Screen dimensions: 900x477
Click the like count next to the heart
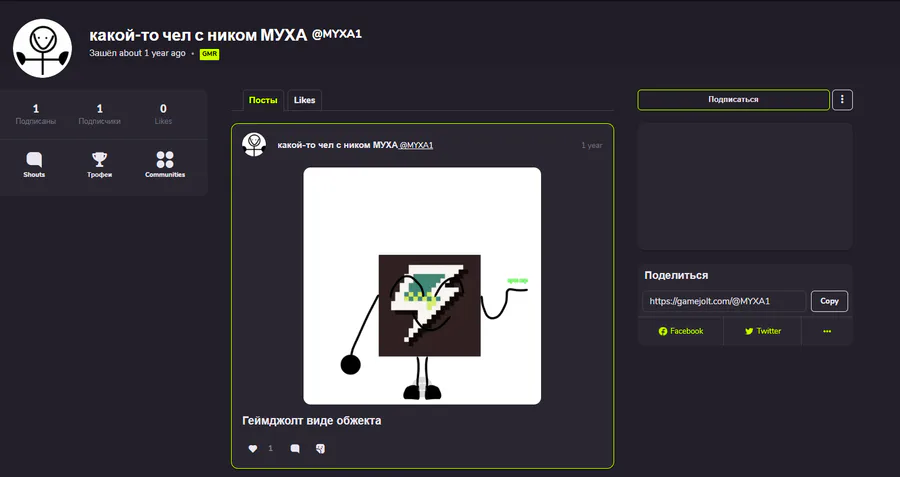click(270, 449)
